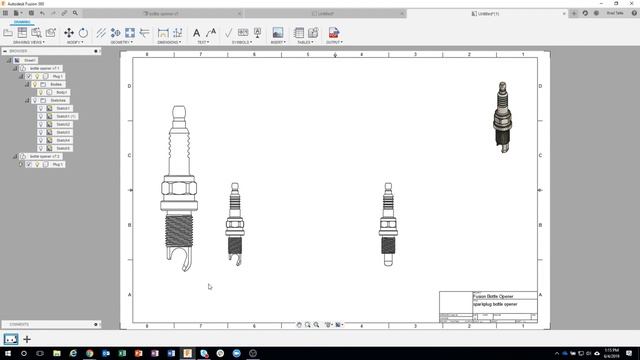Choose the Ordinate Dimension tool

point(178,33)
